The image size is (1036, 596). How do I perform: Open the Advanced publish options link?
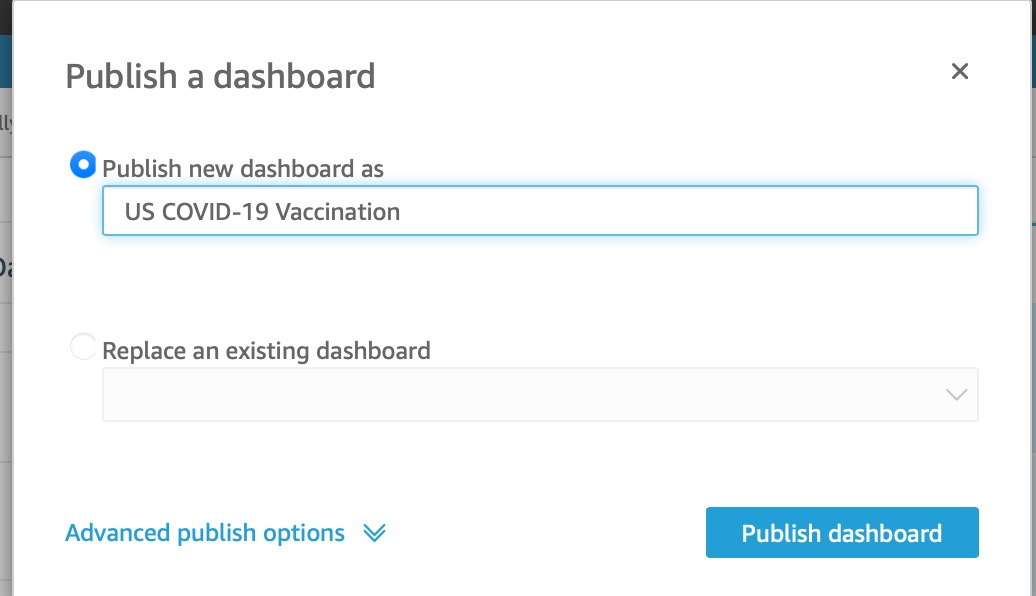tap(205, 533)
